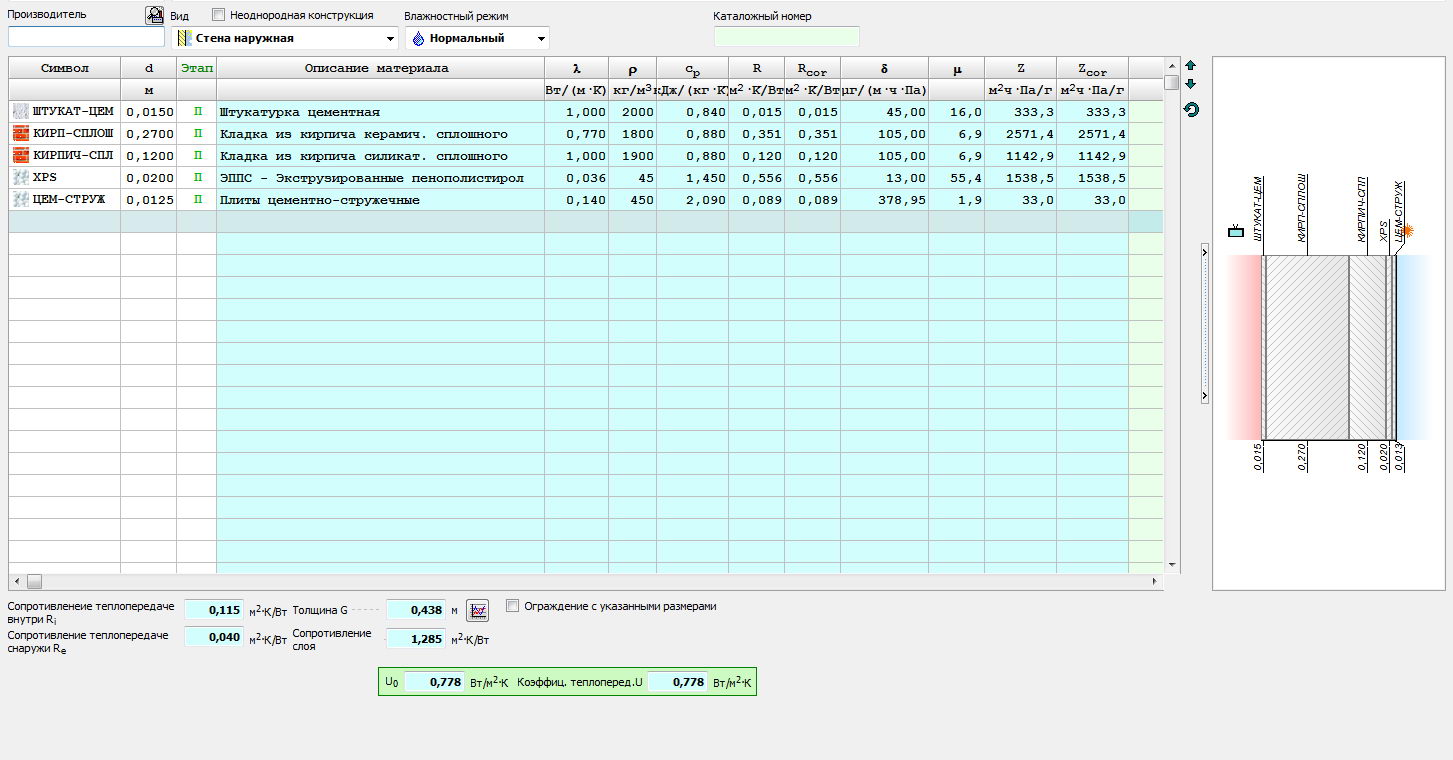
Task: Tick the Ограждение с указанными размерами checkbox
Action: [x=513, y=606]
